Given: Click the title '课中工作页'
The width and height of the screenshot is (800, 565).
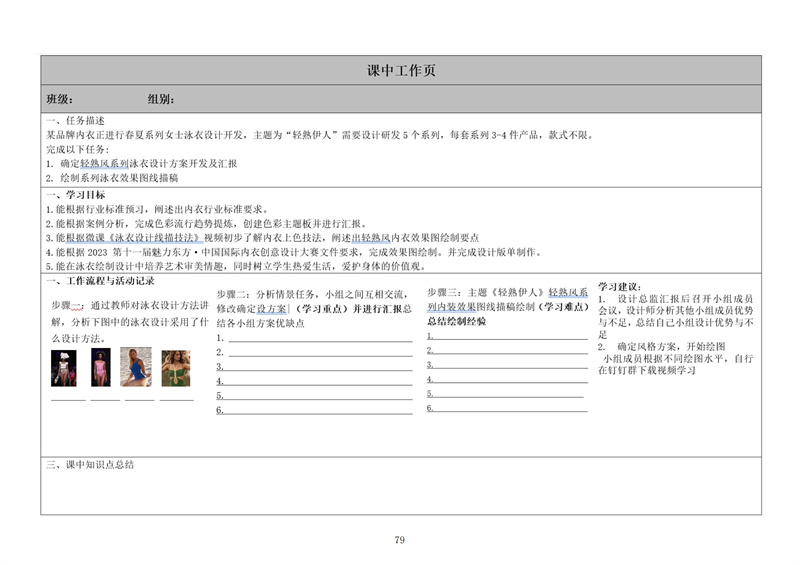Looking at the screenshot, I should [401, 70].
